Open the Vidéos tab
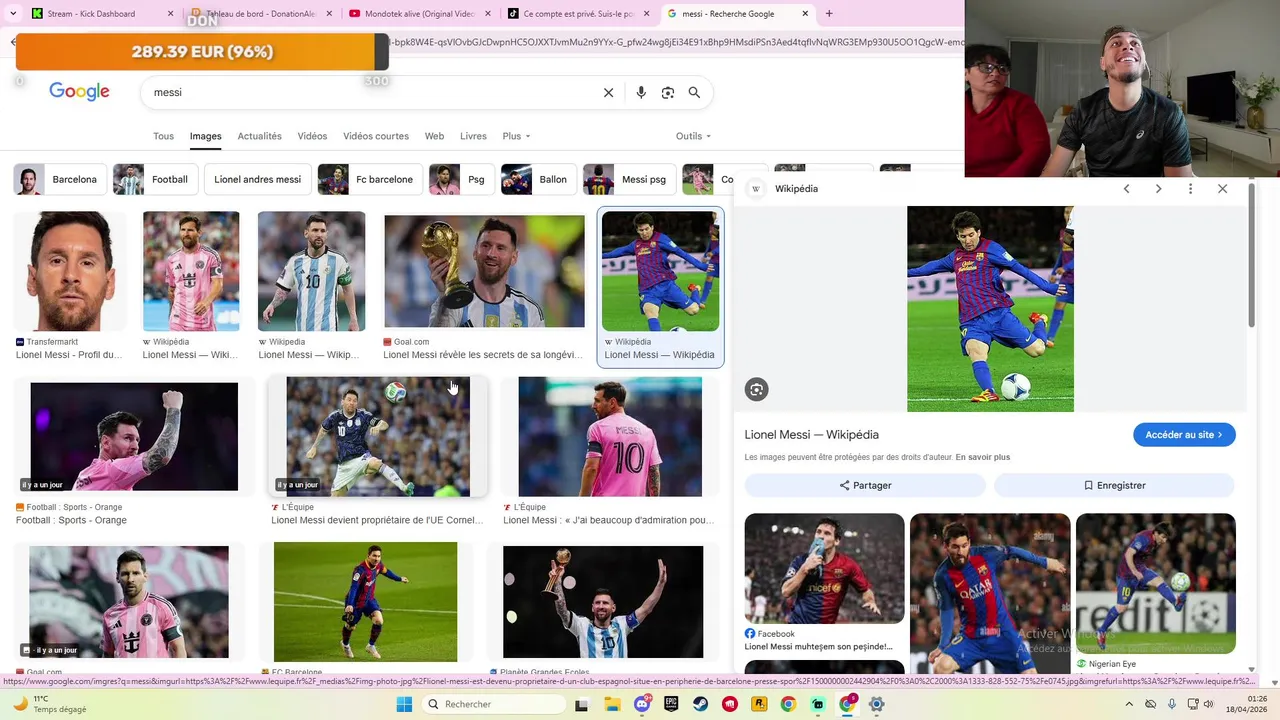 pos(312,136)
